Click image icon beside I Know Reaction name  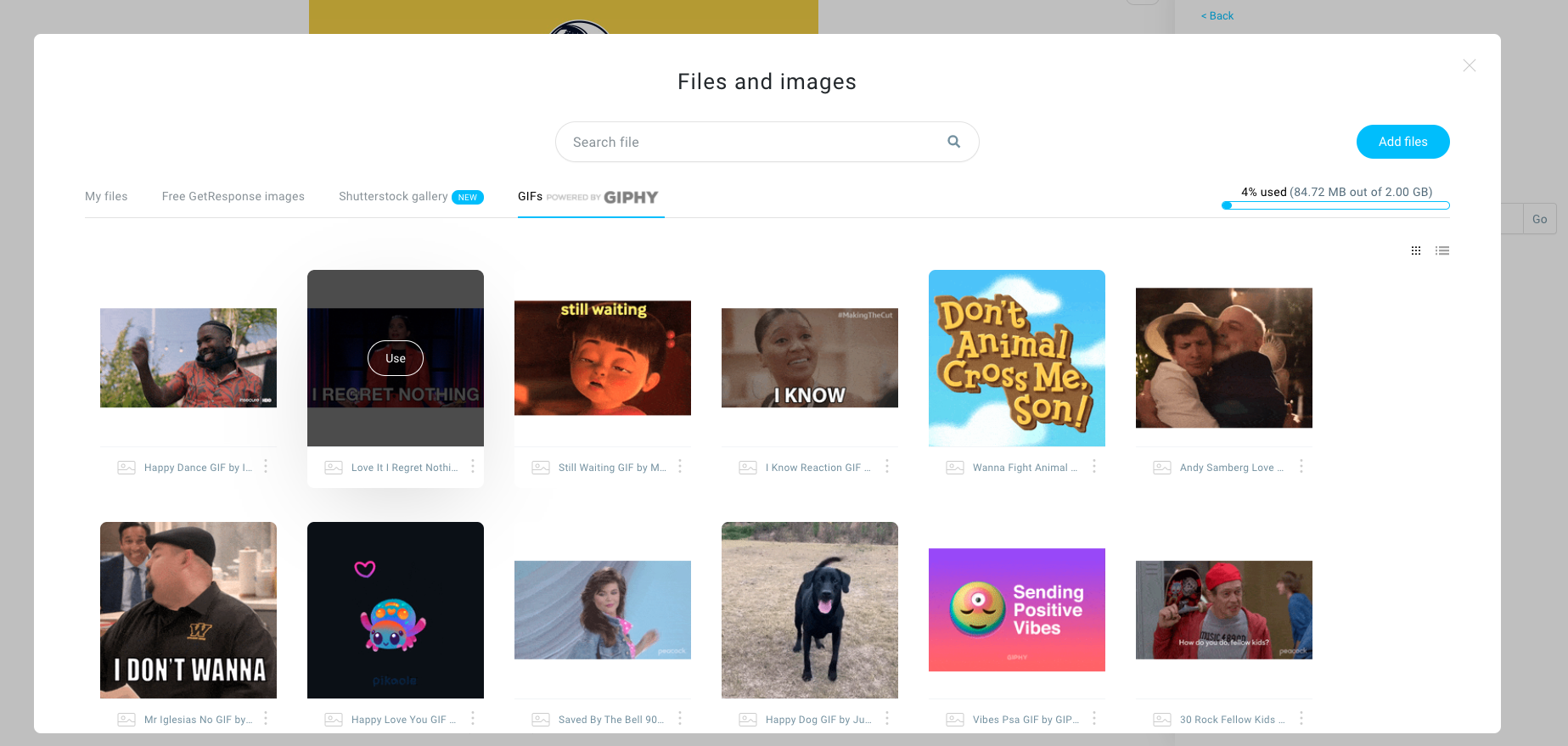click(748, 468)
